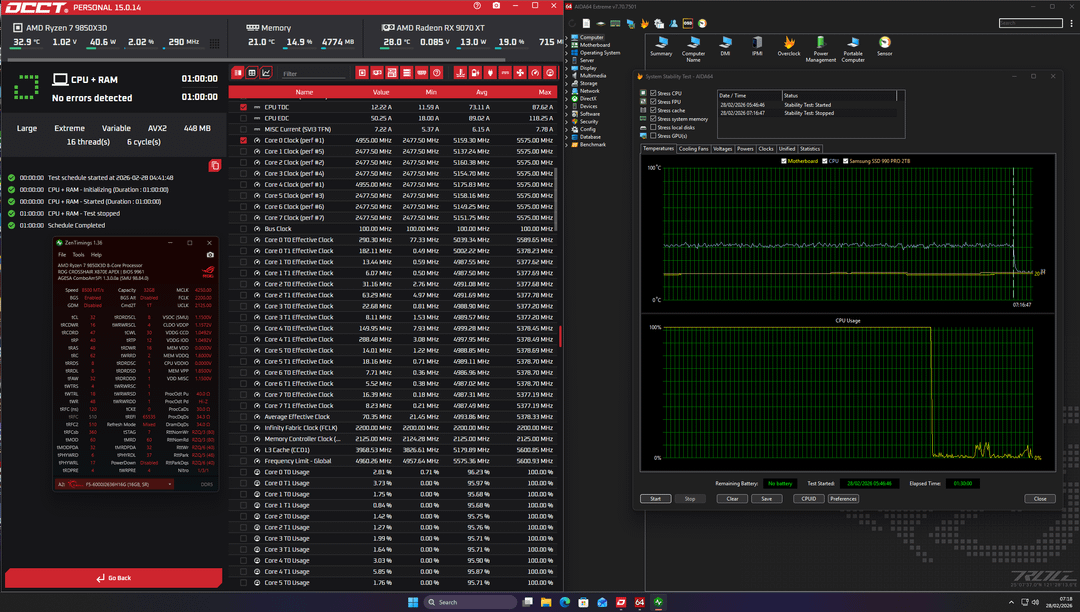
Task: Expand the Storage tree node
Action: click(x=568, y=84)
